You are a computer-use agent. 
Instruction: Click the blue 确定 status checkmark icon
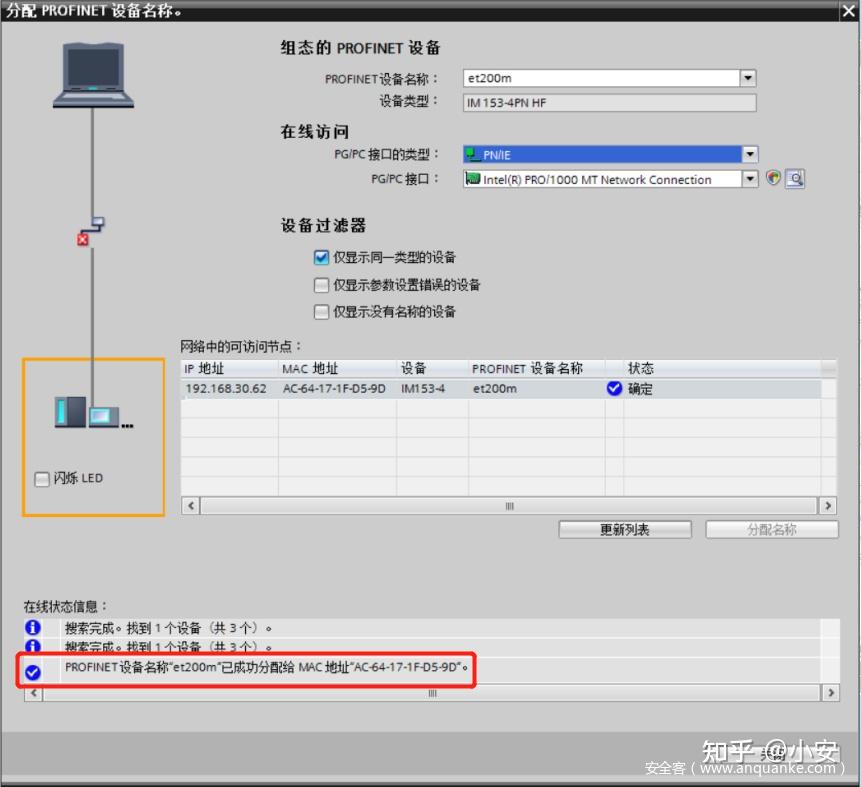(614, 389)
